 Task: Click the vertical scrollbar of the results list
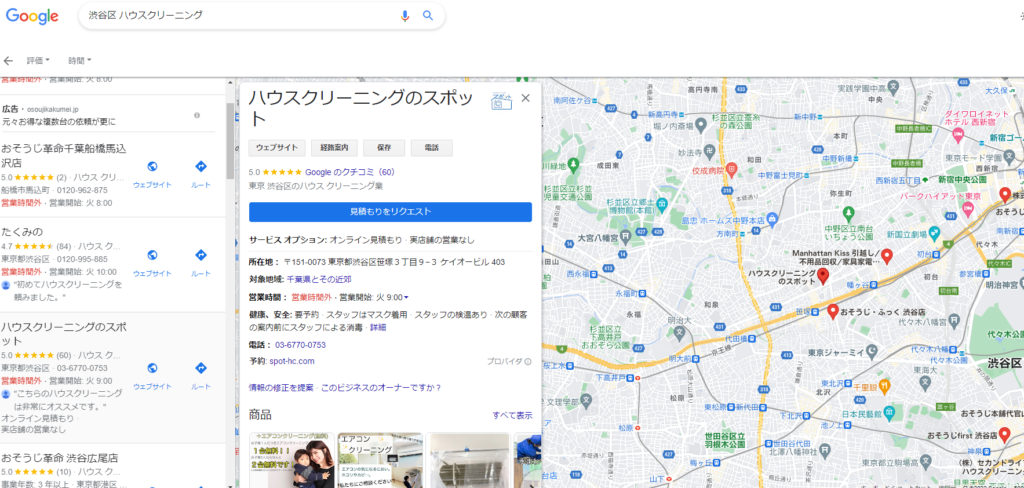point(230,140)
